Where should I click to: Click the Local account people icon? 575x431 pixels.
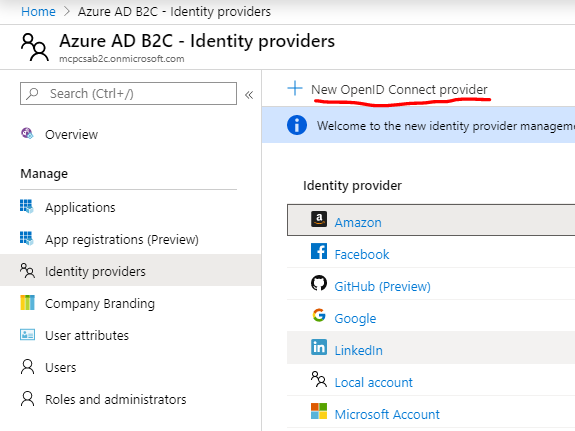[x=319, y=379]
